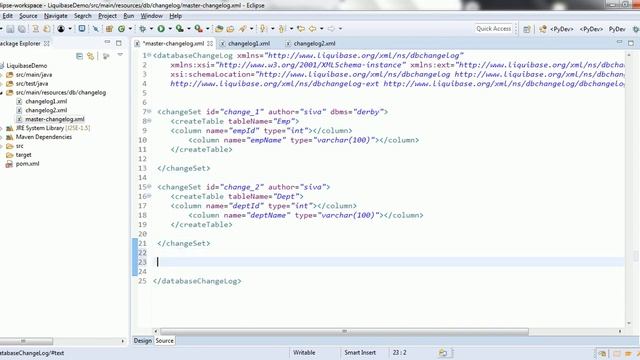Open the Forward history dropdown arrow
This screenshot has height=360, width=640.
[340, 29]
